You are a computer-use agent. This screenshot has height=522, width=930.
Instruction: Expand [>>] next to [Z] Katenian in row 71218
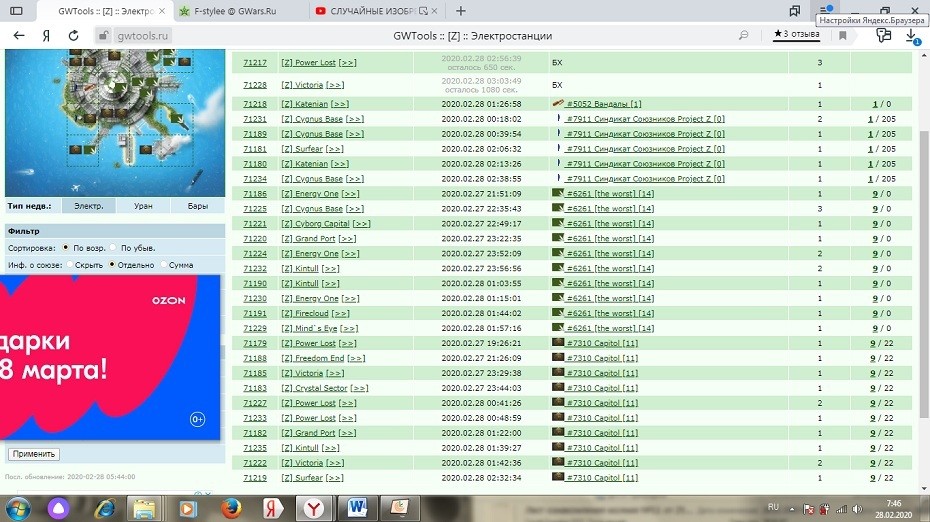coord(340,104)
